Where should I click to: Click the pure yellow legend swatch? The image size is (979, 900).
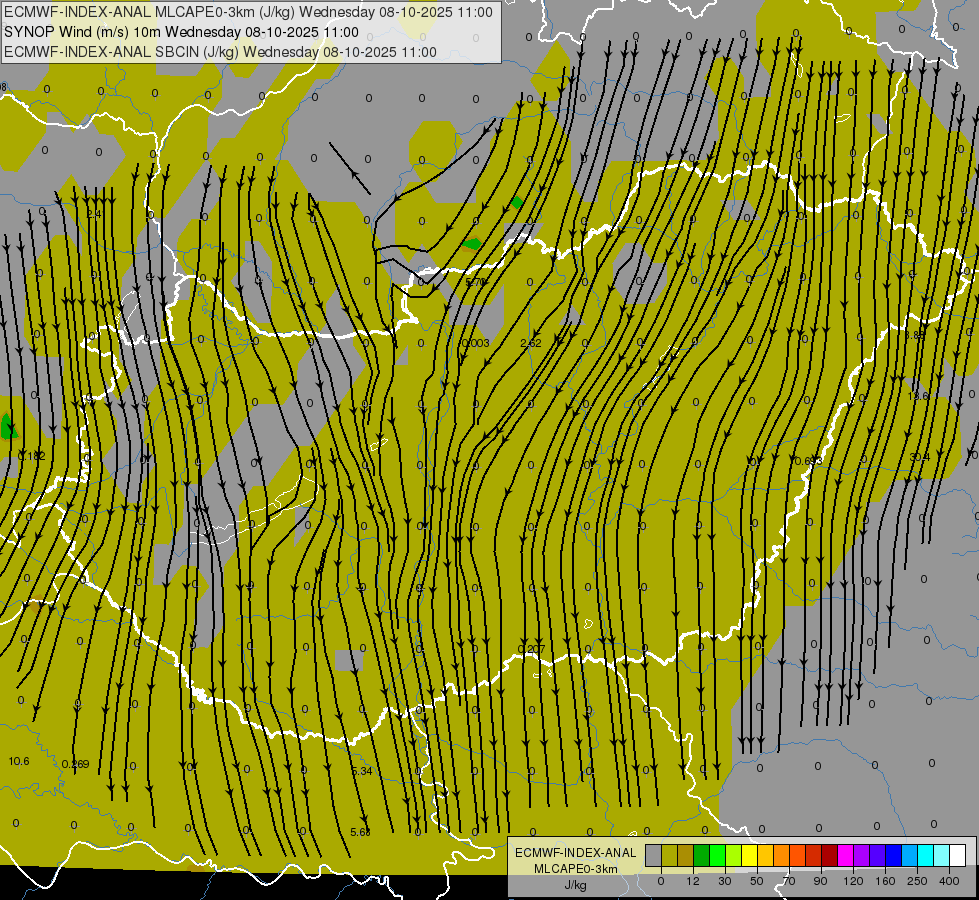click(749, 856)
